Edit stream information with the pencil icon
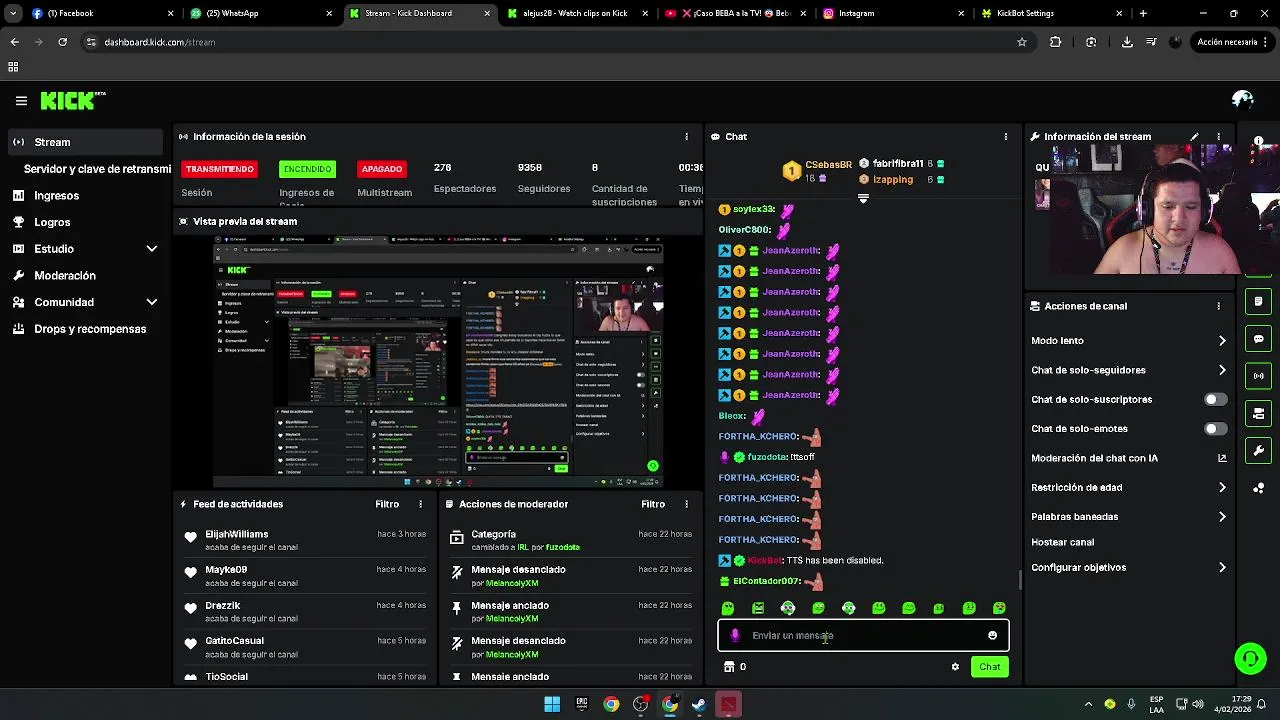Screen dimensions: 1280x720 1194,136
